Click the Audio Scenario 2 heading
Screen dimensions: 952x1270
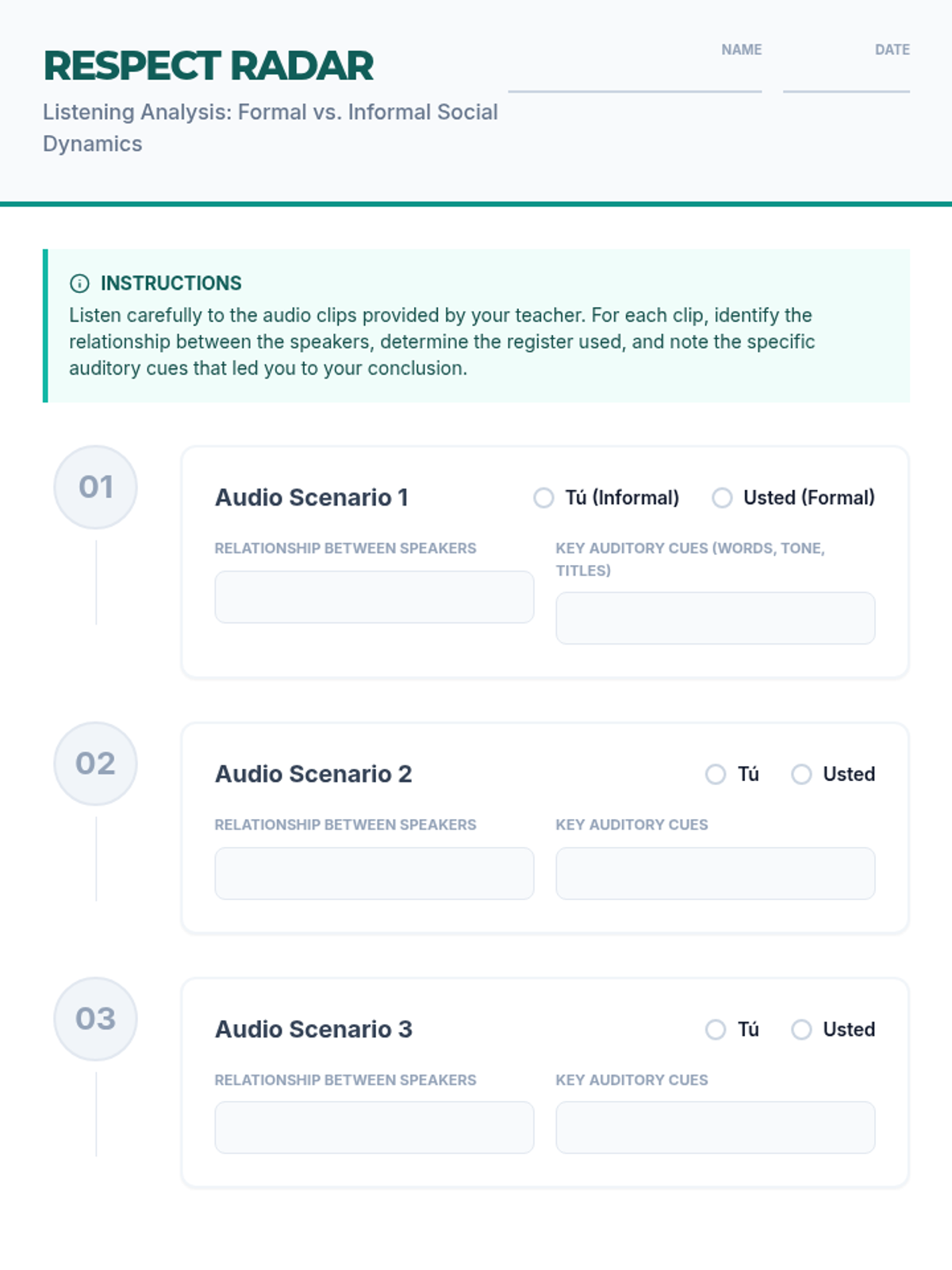coord(313,774)
